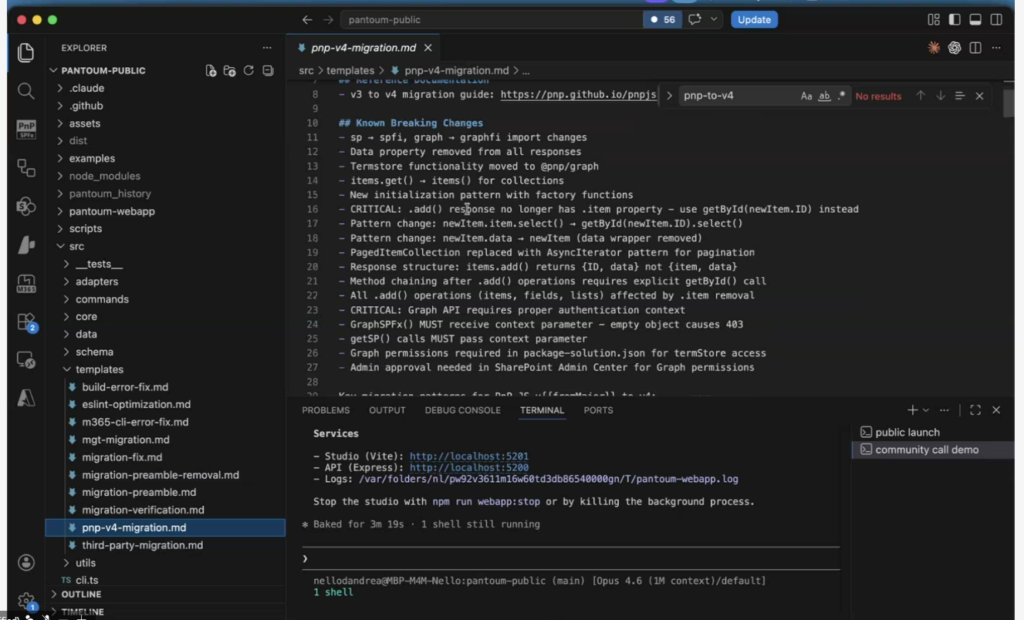This screenshot has width=1024, height=620.
Task: Switch to the DEBUG CONSOLE tab
Action: coord(462,410)
